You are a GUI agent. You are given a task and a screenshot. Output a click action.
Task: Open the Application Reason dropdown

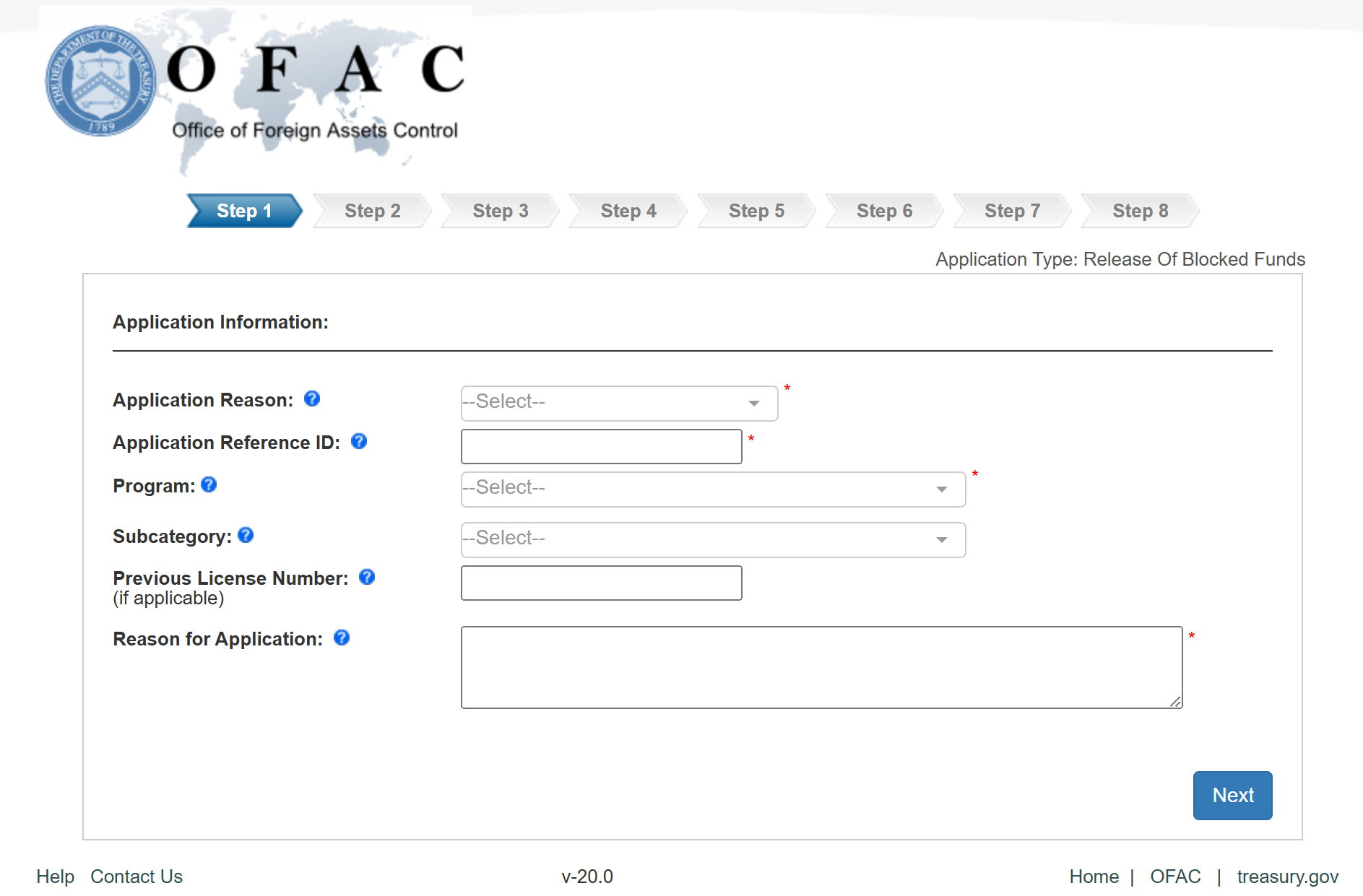[x=619, y=403]
